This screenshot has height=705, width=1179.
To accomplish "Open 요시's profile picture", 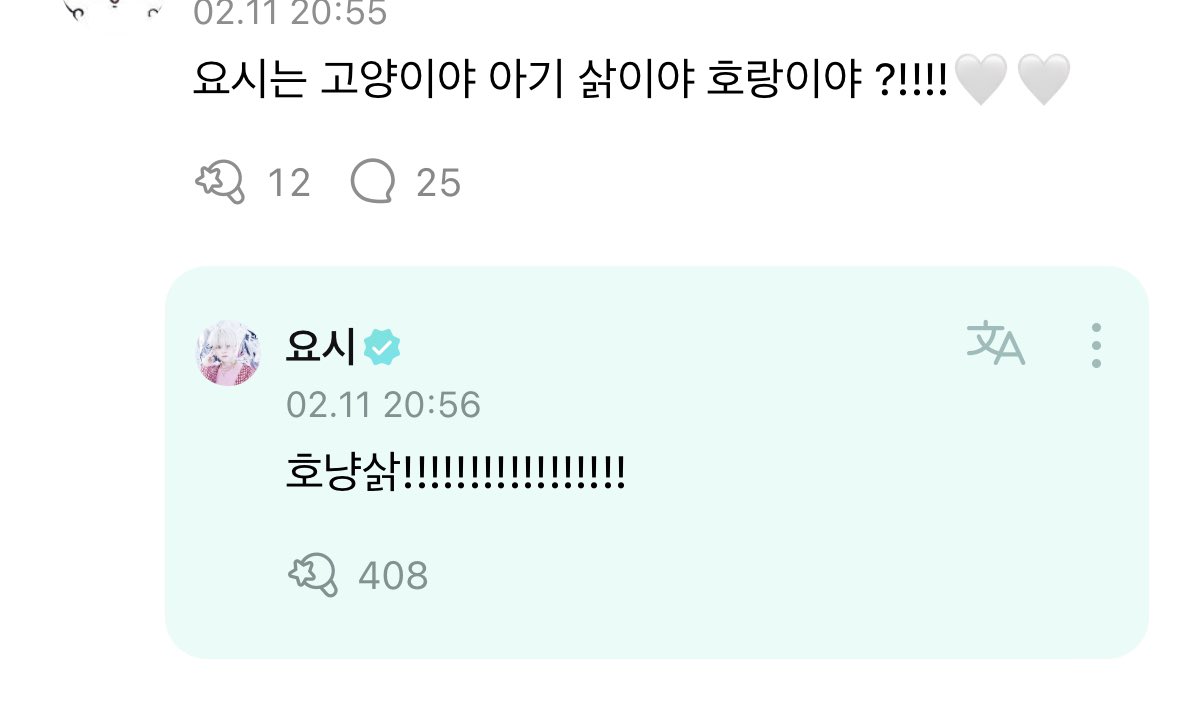I will point(229,353).
